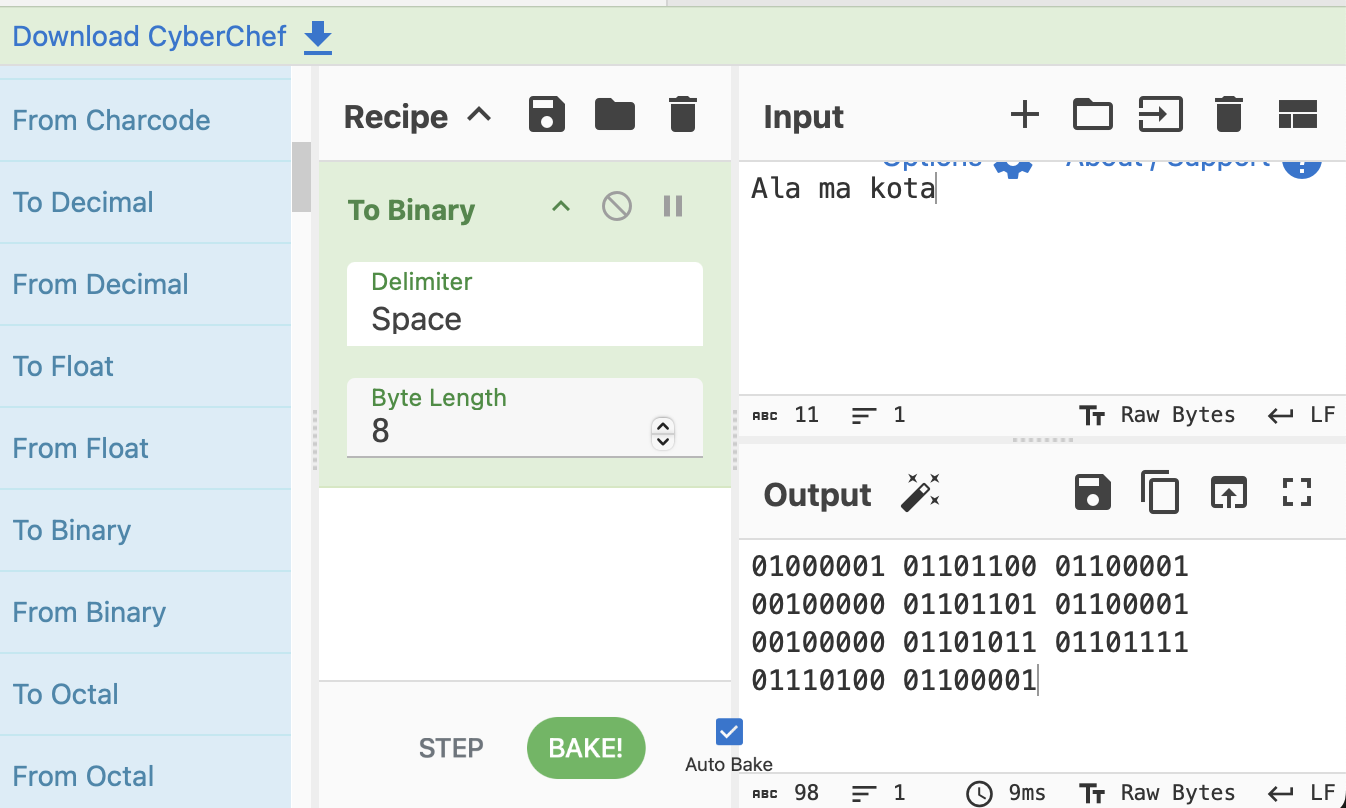Viewport: 1346px width, 808px height.
Task: Reset pane layout icon
Action: click(1297, 115)
